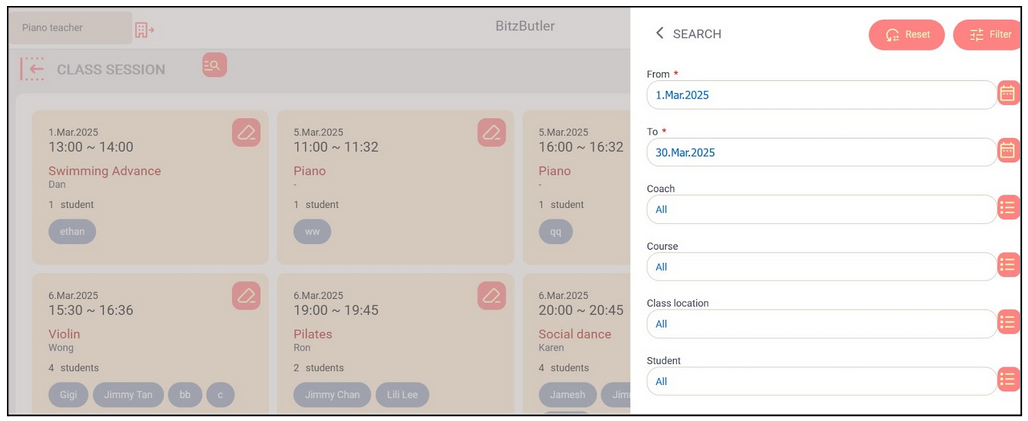Edit the Swimming Advance session
1028x421 pixels.
click(246, 132)
